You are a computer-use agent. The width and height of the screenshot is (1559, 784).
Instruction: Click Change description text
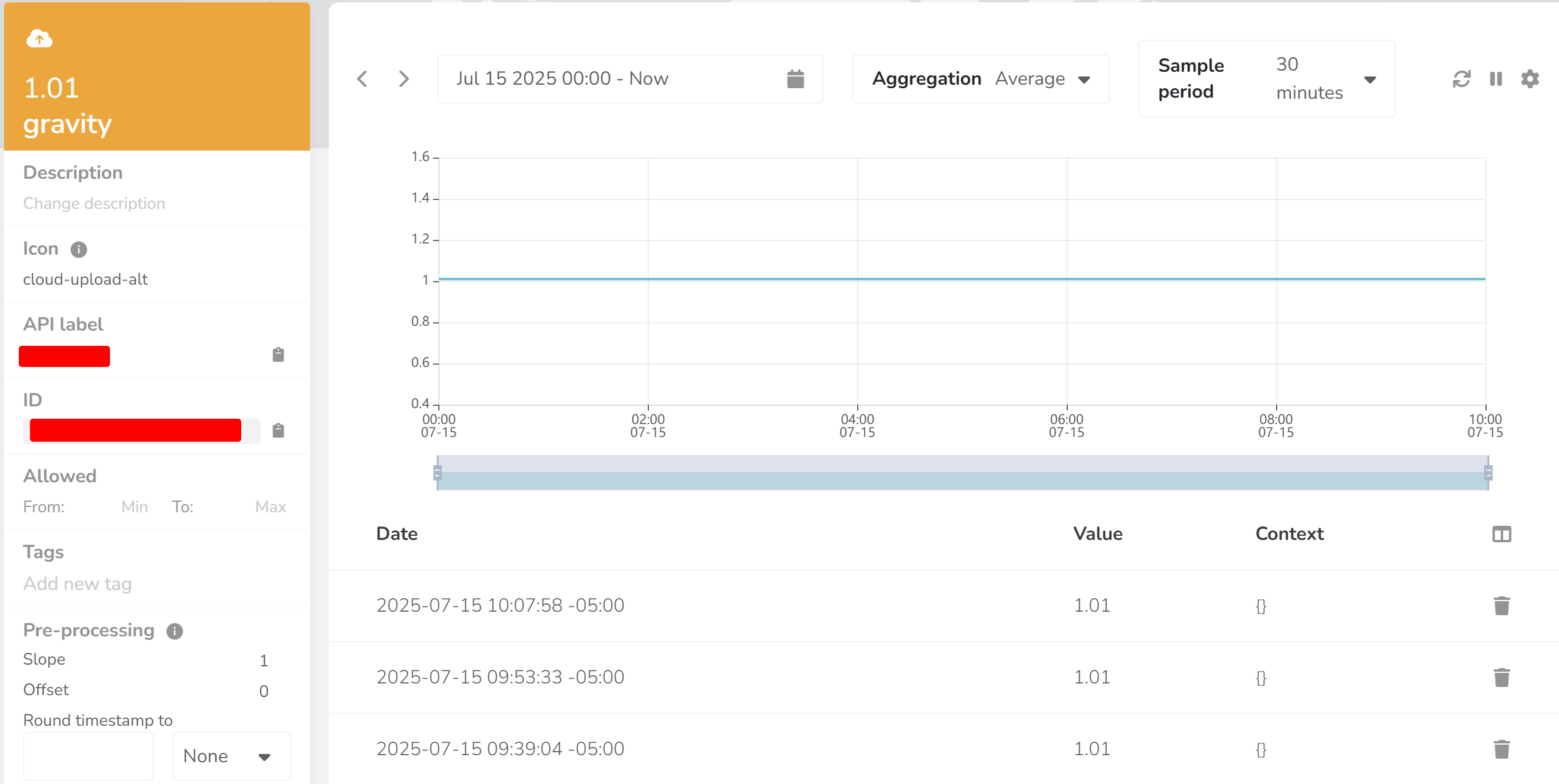(94, 203)
